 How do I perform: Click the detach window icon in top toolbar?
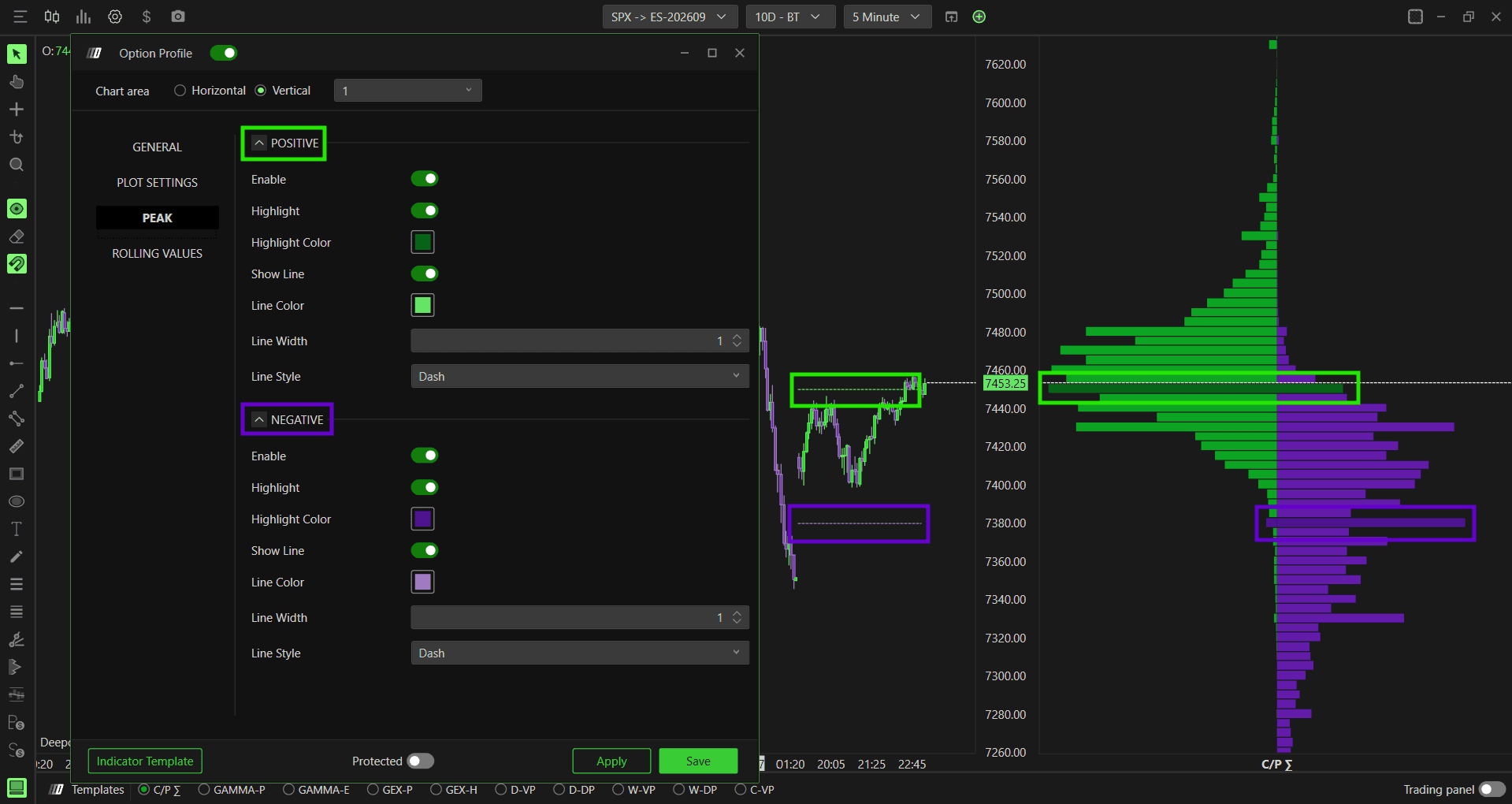click(x=951, y=17)
